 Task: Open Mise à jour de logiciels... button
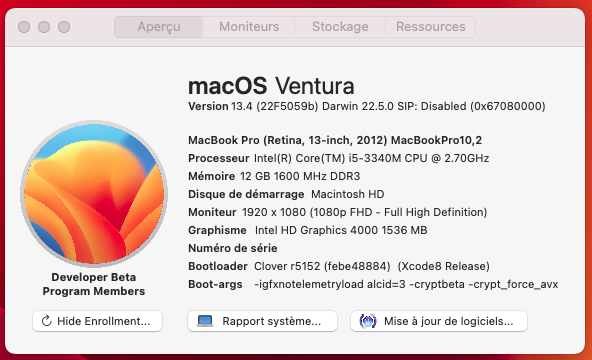click(x=439, y=321)
